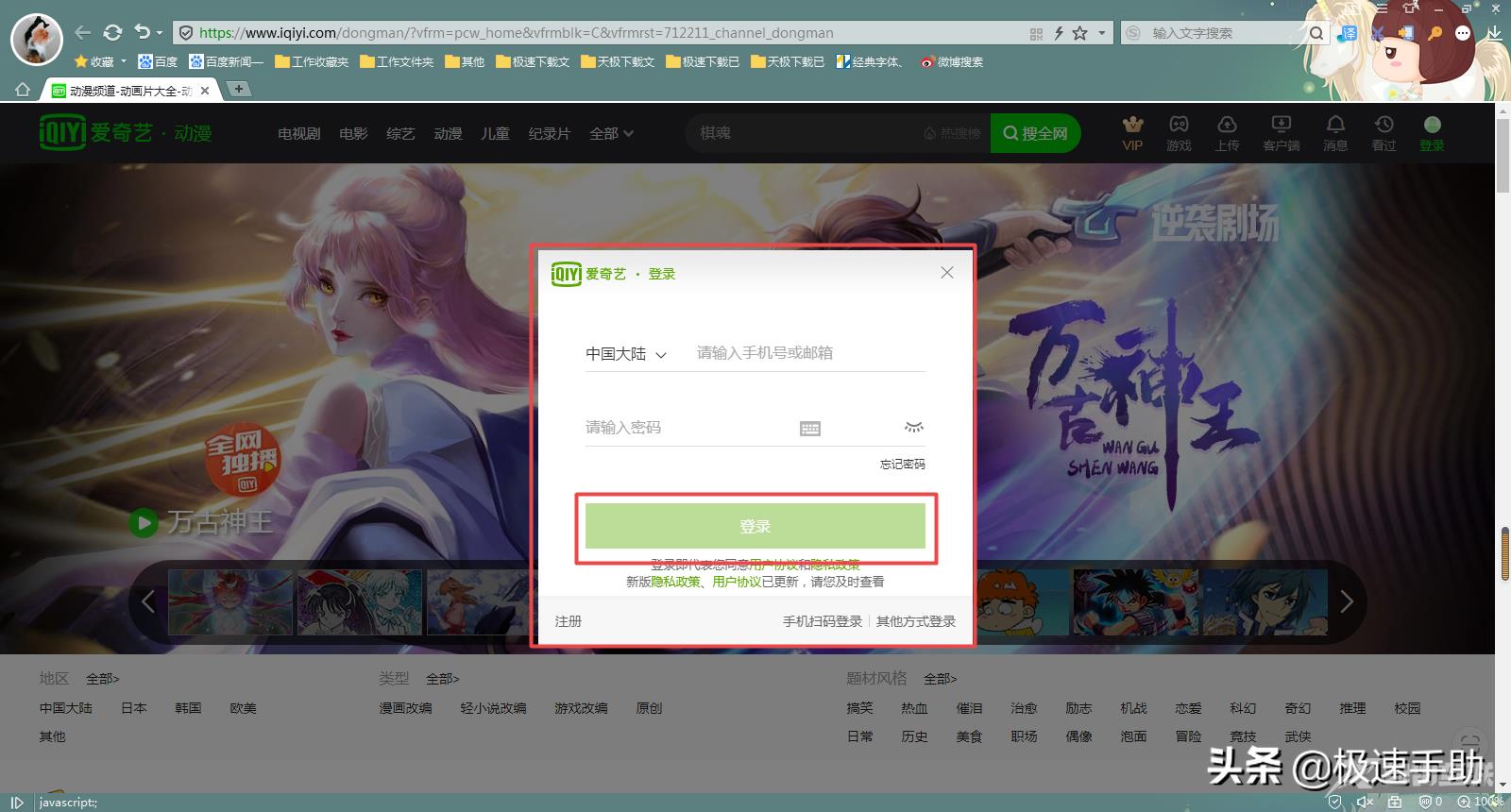This screenshot has height=812, width=1511.
Task: Click the right carousel arrow
Action: pos(1347,601)
